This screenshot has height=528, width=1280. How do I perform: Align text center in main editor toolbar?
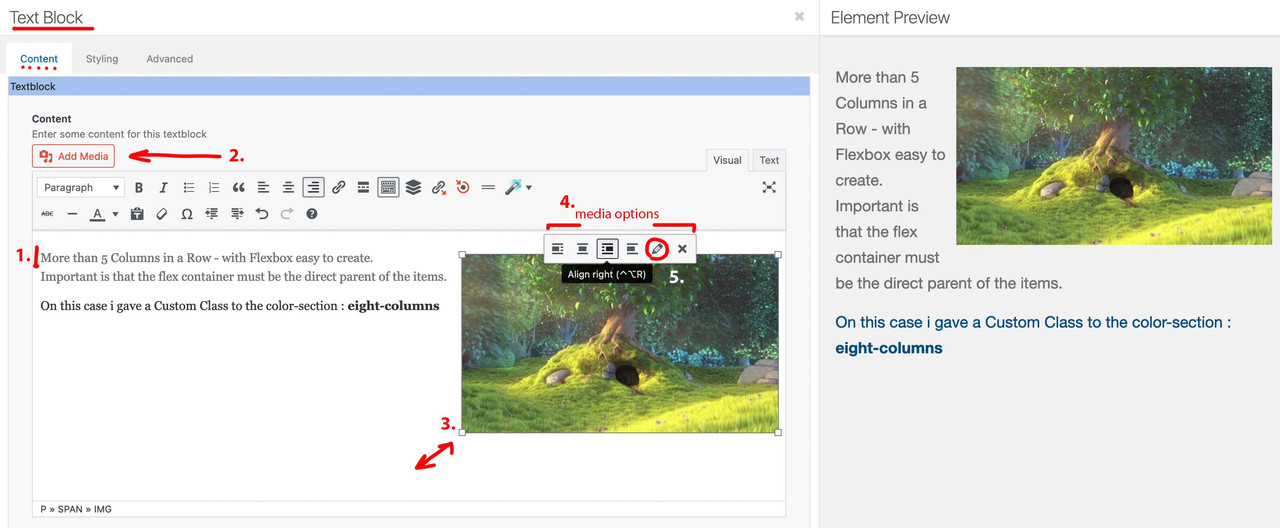click(289, 187)
